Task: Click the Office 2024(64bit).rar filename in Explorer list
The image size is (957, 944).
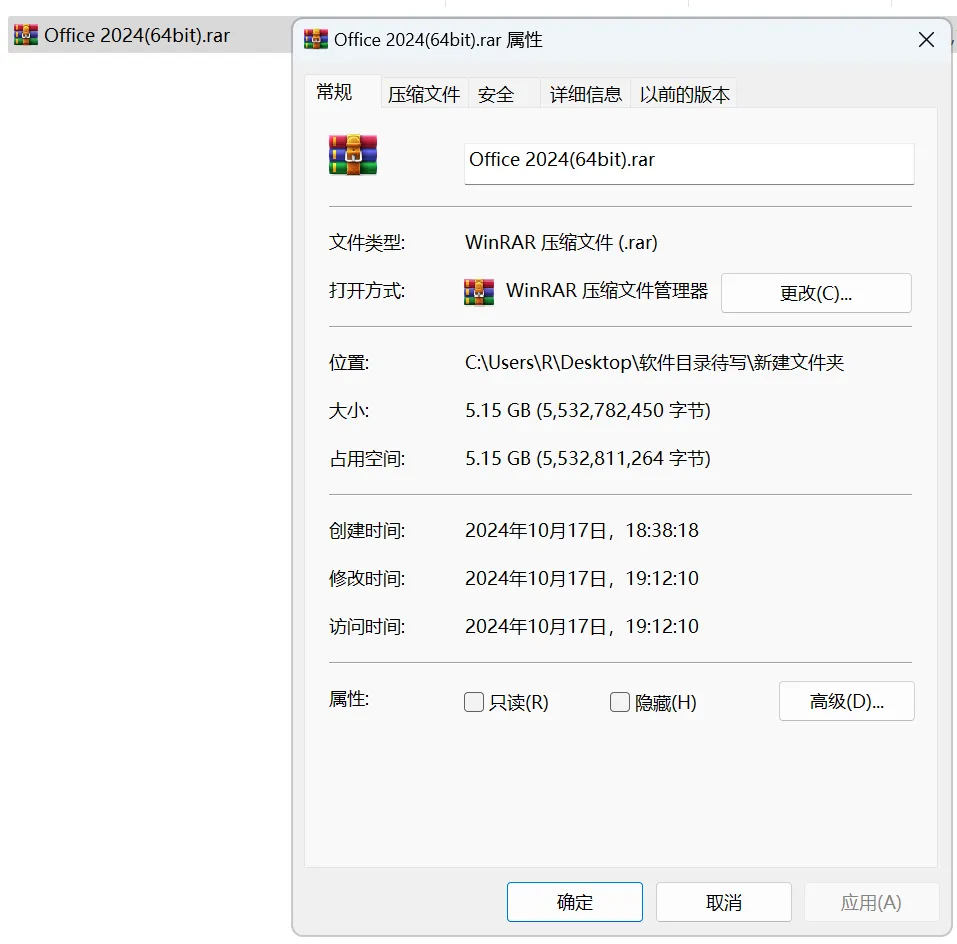Action: pyautogui.click(x=137, y=35)
